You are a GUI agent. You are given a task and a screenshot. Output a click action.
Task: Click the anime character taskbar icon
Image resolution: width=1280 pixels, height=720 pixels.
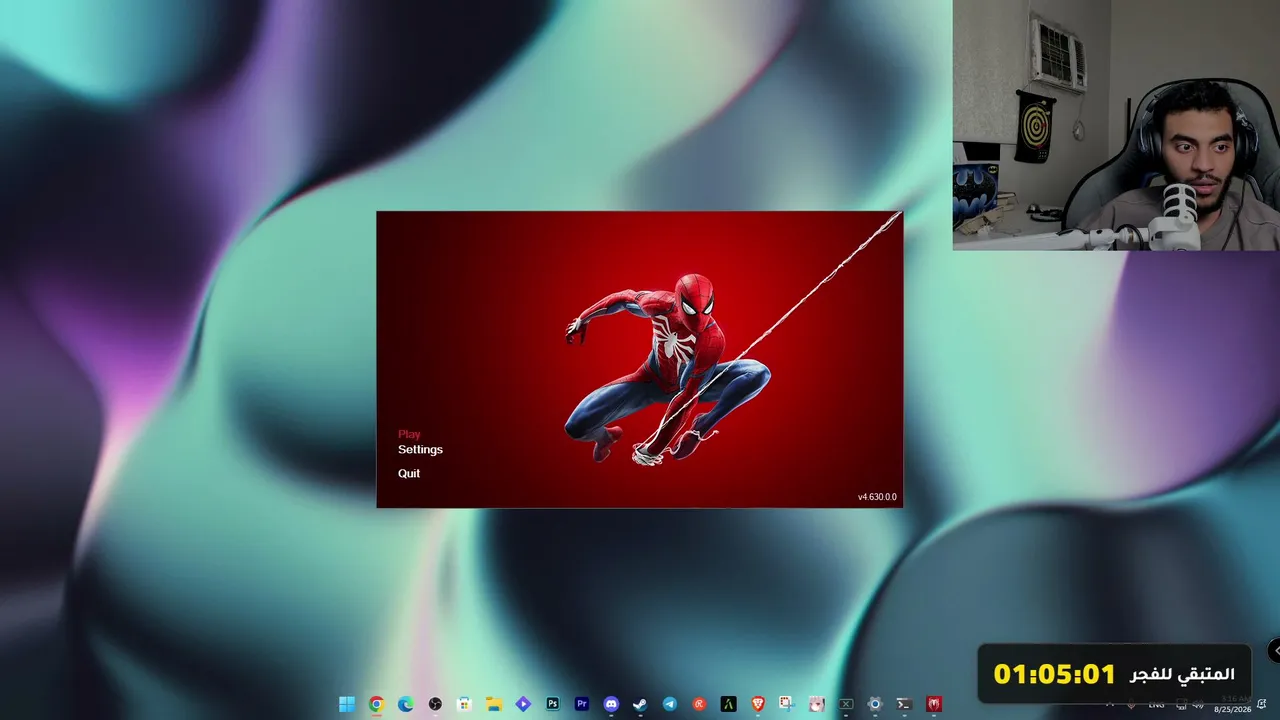tap(817, 704)
